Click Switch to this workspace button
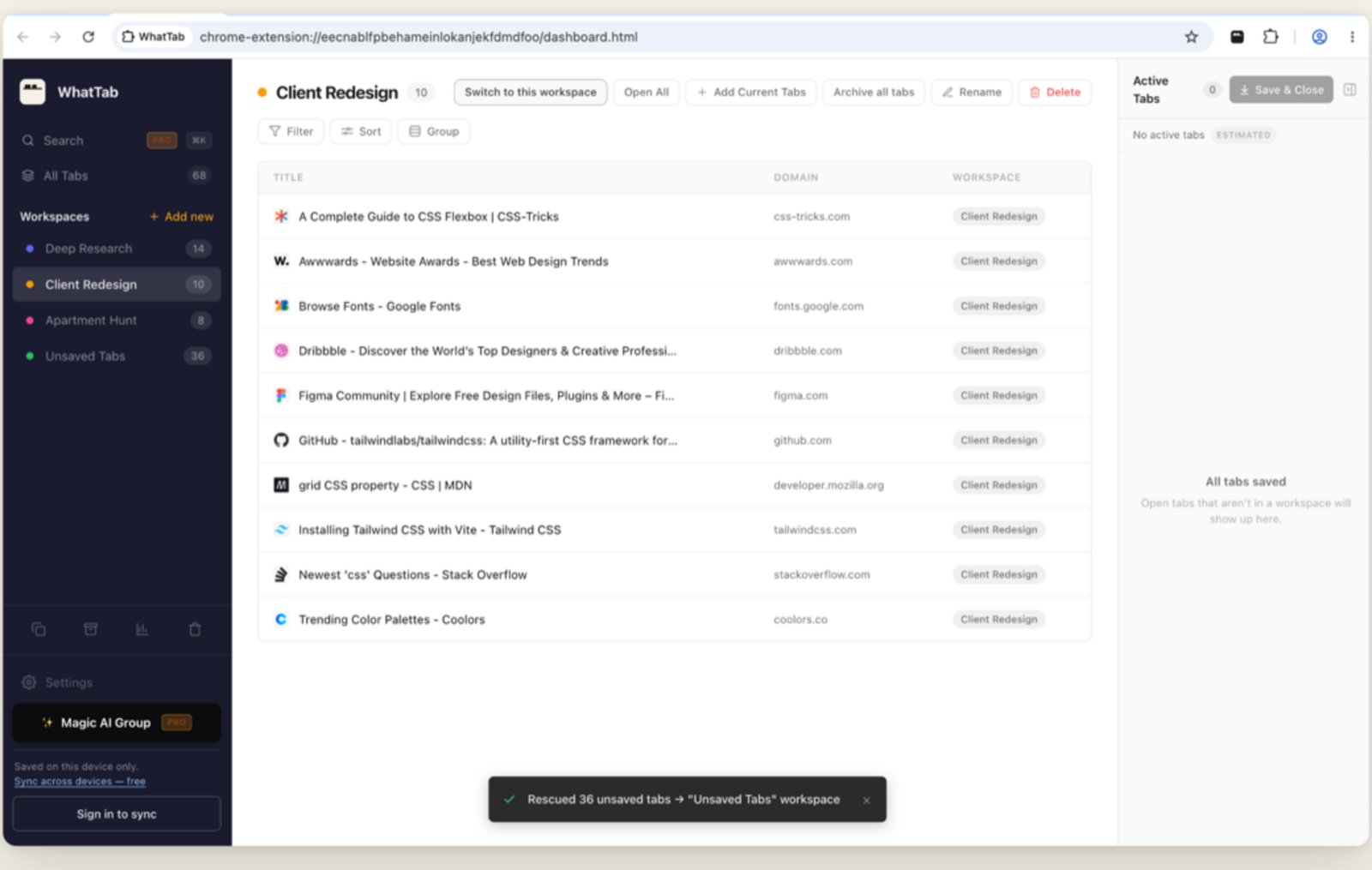The height and width of the screenshot is (870, 1372). point(531,92)
